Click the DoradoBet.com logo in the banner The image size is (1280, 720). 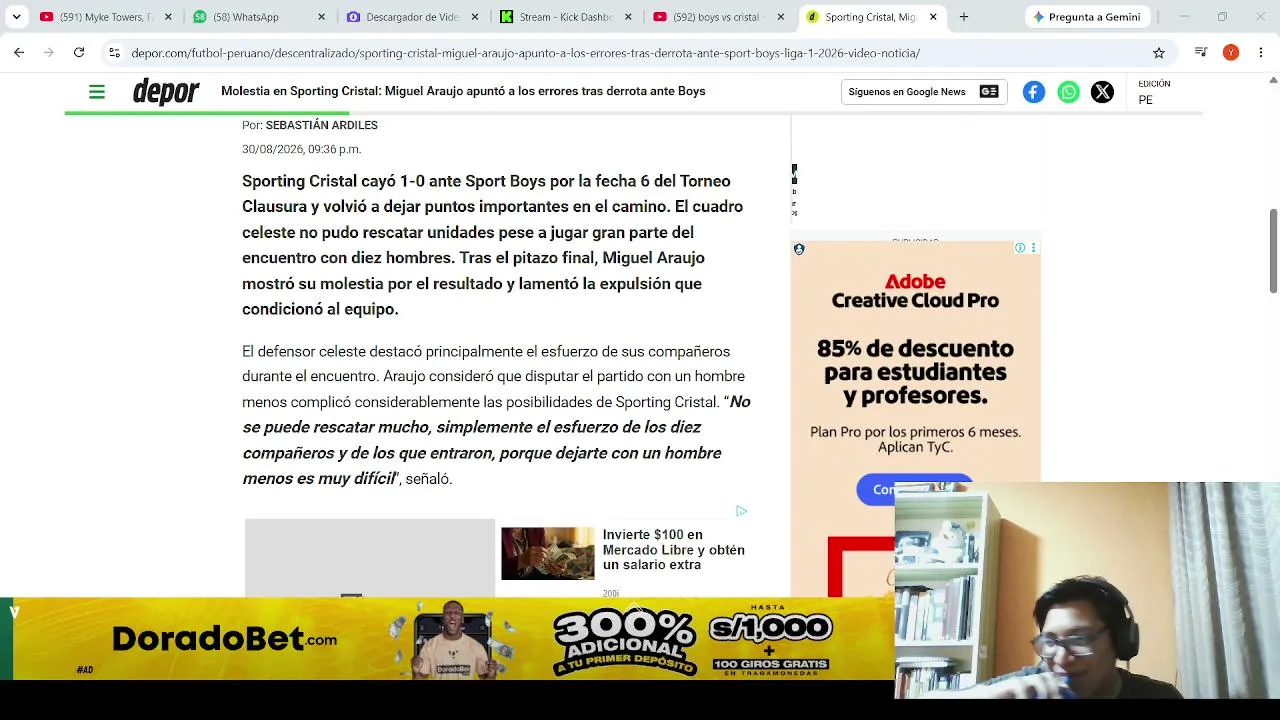224,639
